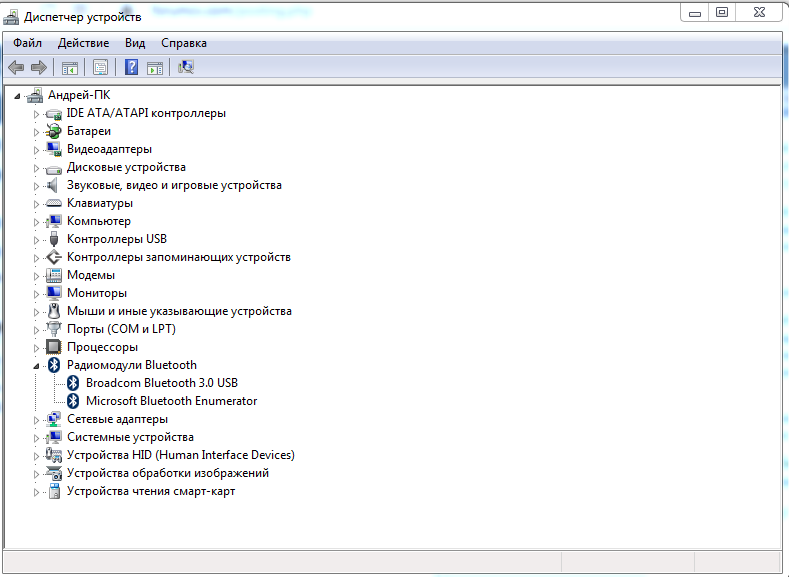Select the Broadcom Bluetooth 3.0 USB device

pos(161,383)
